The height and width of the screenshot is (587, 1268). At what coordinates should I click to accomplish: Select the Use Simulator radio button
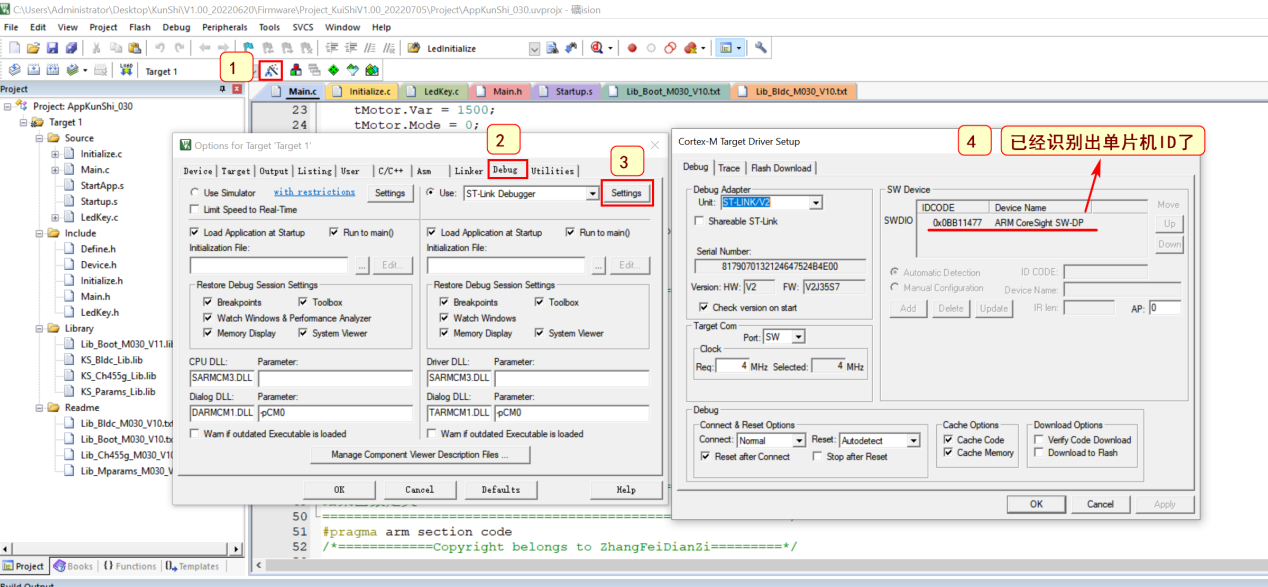tap(195, 193)
